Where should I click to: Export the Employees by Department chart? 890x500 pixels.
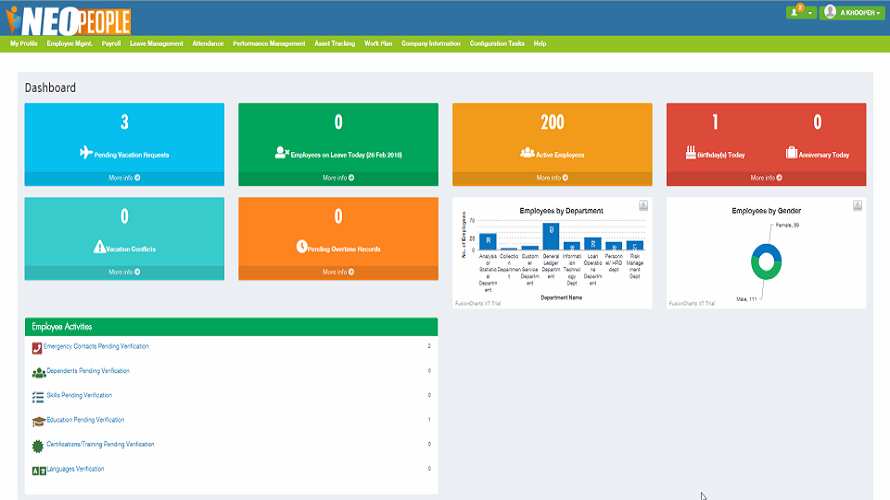(643, 205)
